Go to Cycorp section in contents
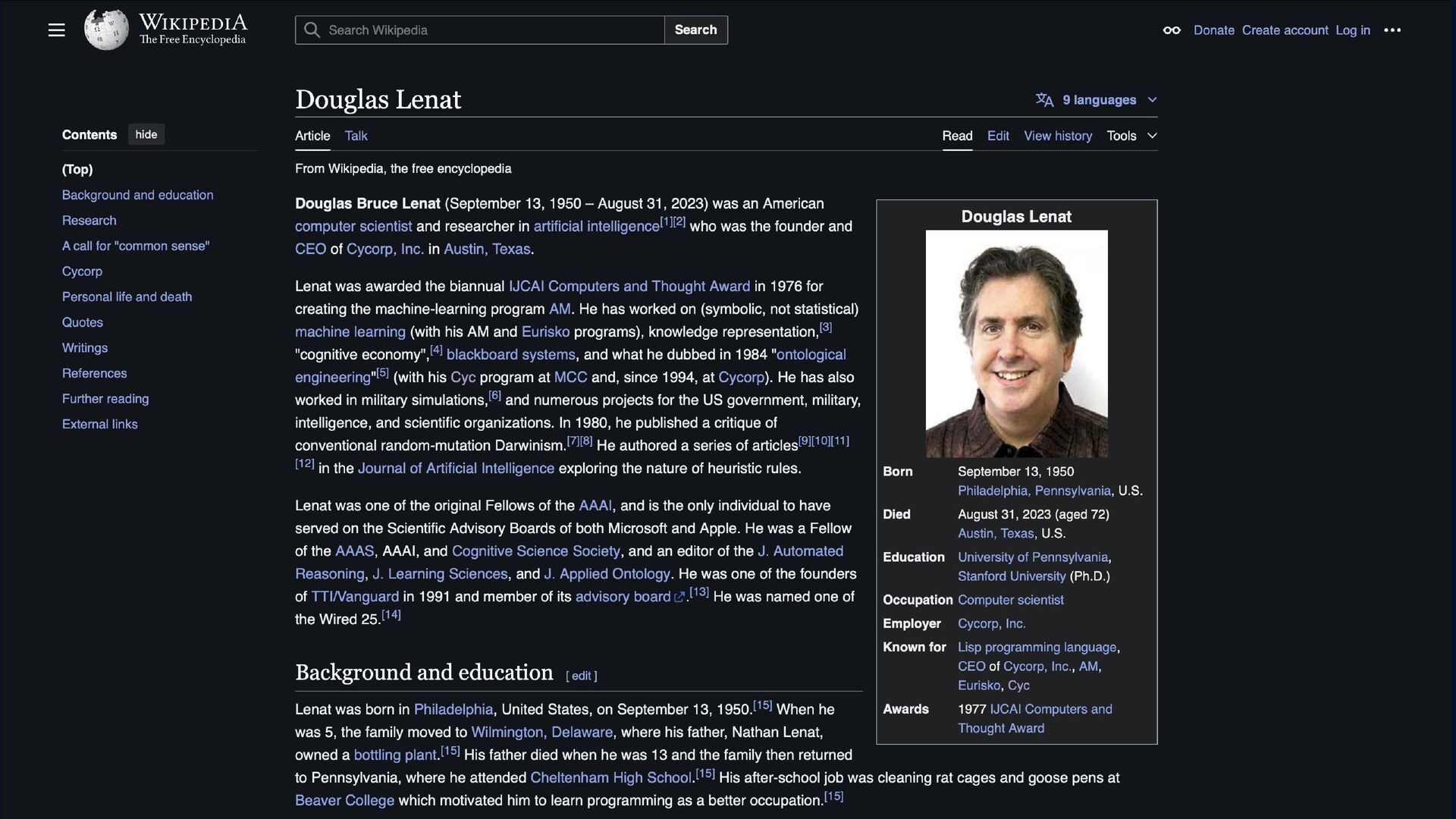1456x819 pixels. [82, 271]
